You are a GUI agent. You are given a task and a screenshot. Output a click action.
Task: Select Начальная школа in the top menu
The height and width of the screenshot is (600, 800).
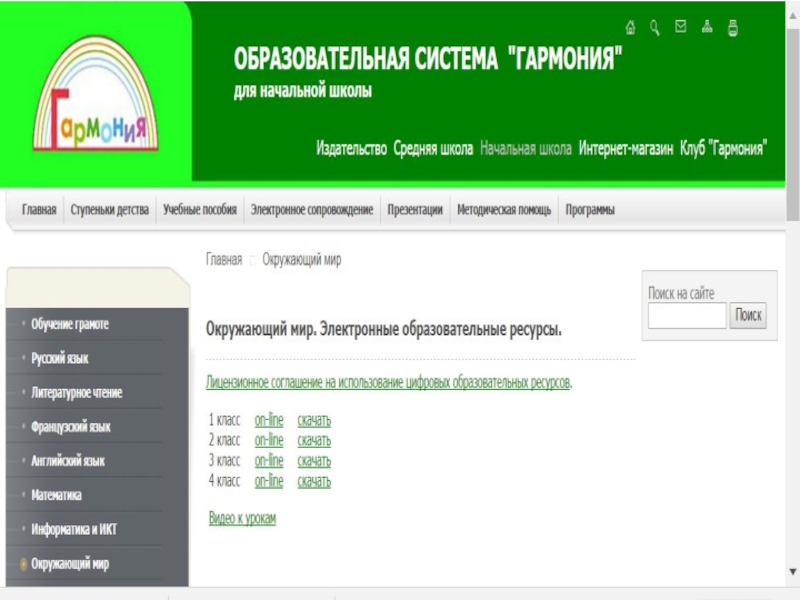coord(526,148)
